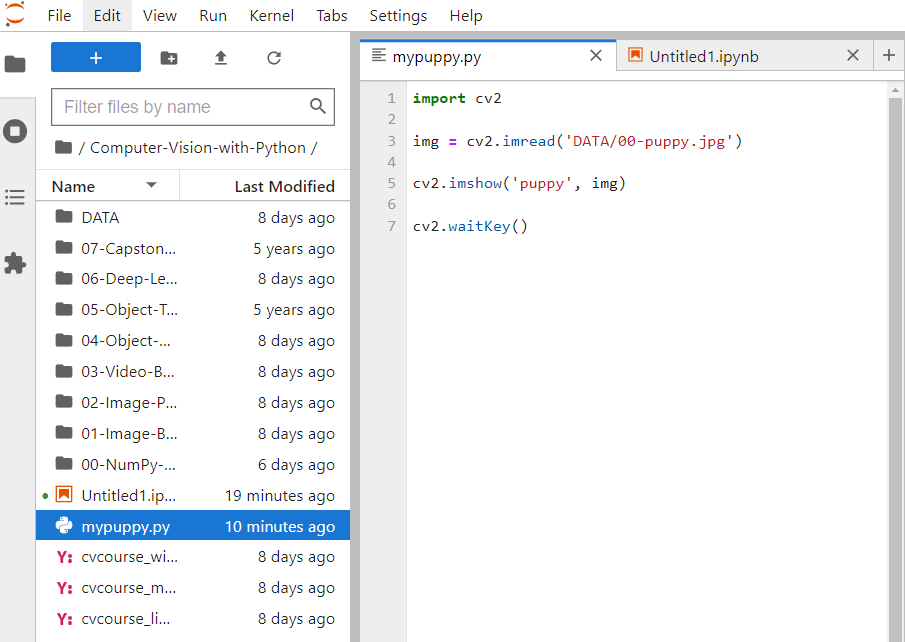Focus the Filter files by name field
The image size is (905, 642).
[x=193, y=107]
